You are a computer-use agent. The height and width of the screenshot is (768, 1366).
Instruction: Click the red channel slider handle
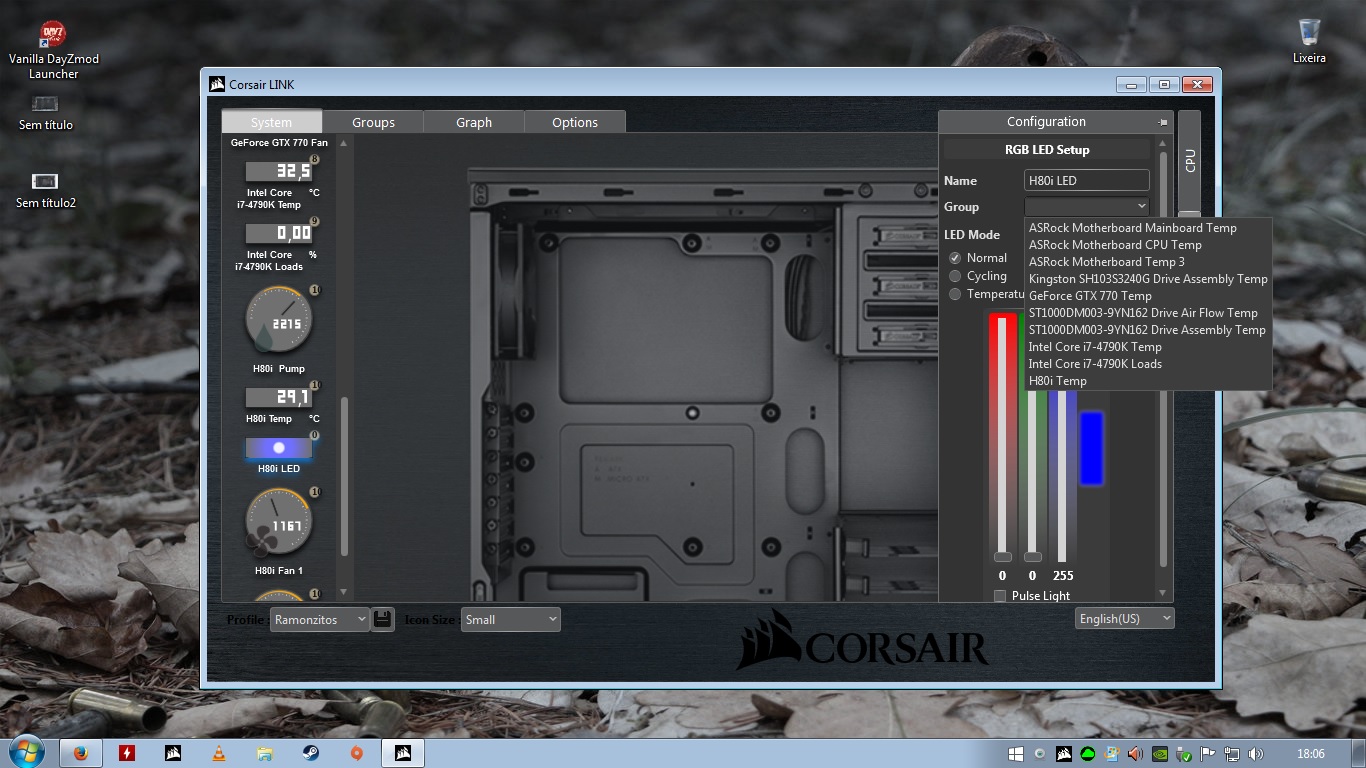tap(1002, 557)
